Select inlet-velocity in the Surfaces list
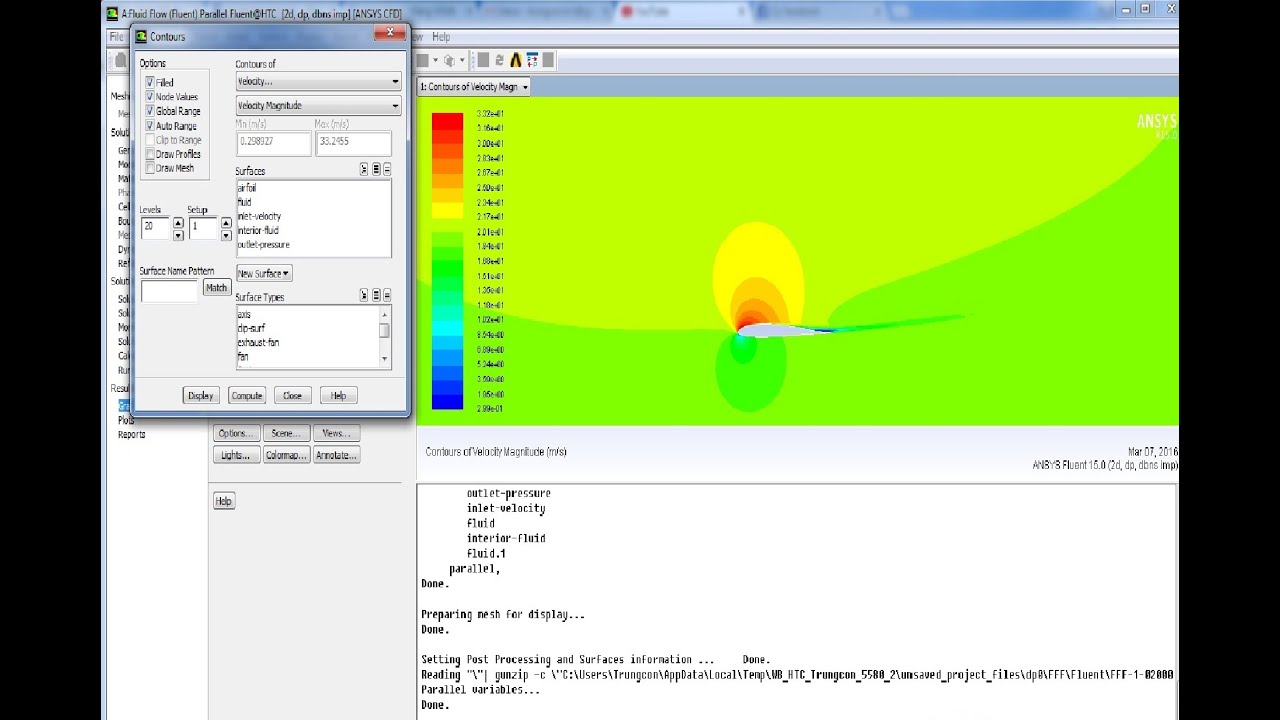This screenshot has width=1280, height=720. (259, 216)
